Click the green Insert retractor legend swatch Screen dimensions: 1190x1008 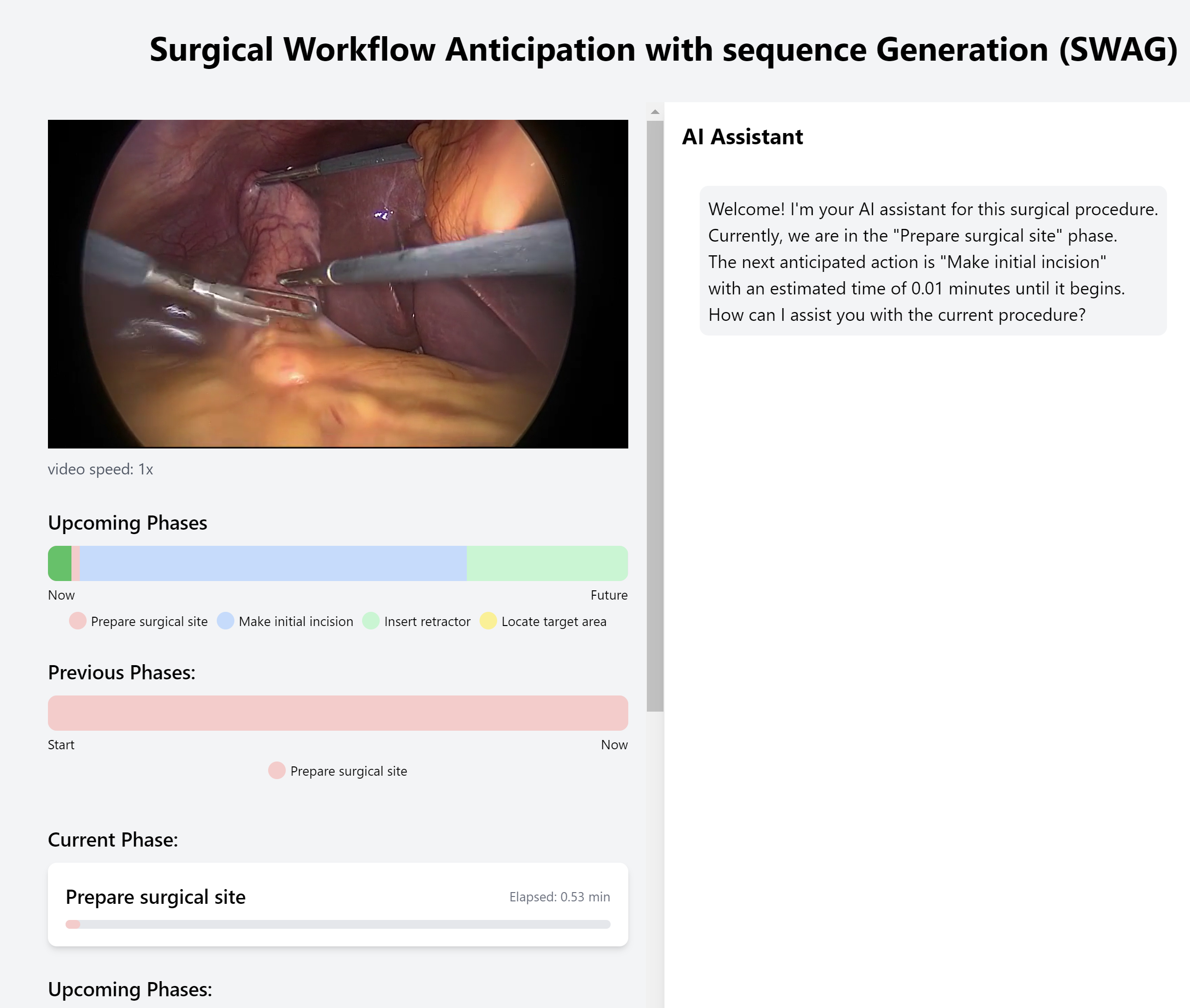(371, 621)
